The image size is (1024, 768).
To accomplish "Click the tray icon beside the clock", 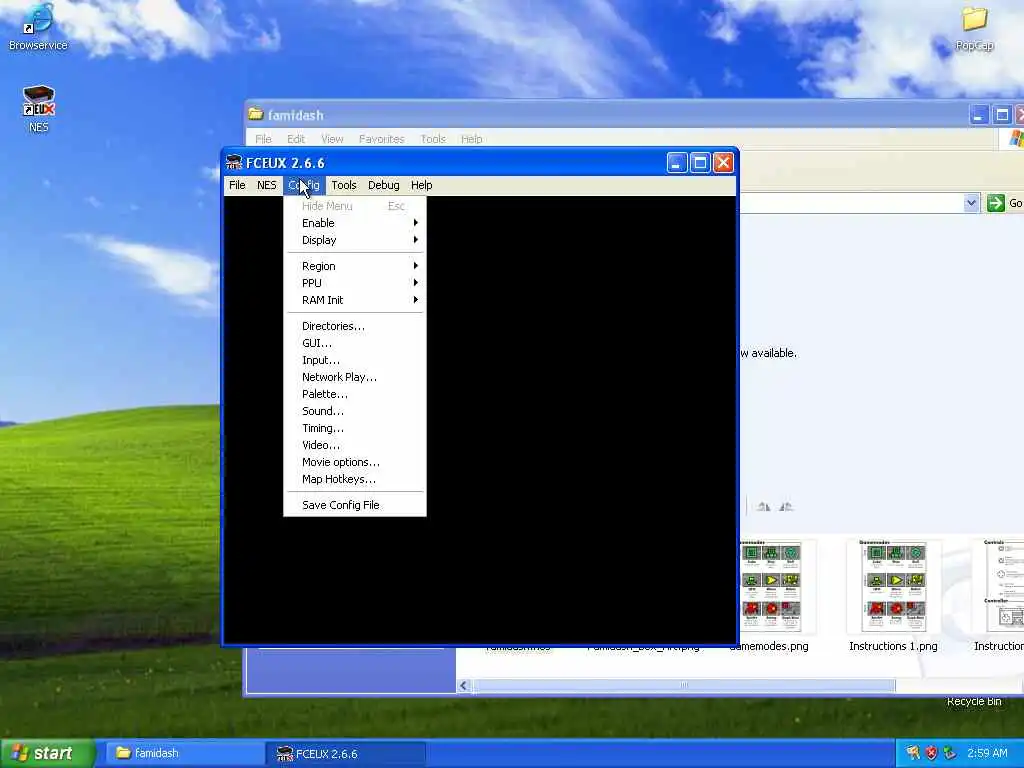I will [x=950, y=753].
